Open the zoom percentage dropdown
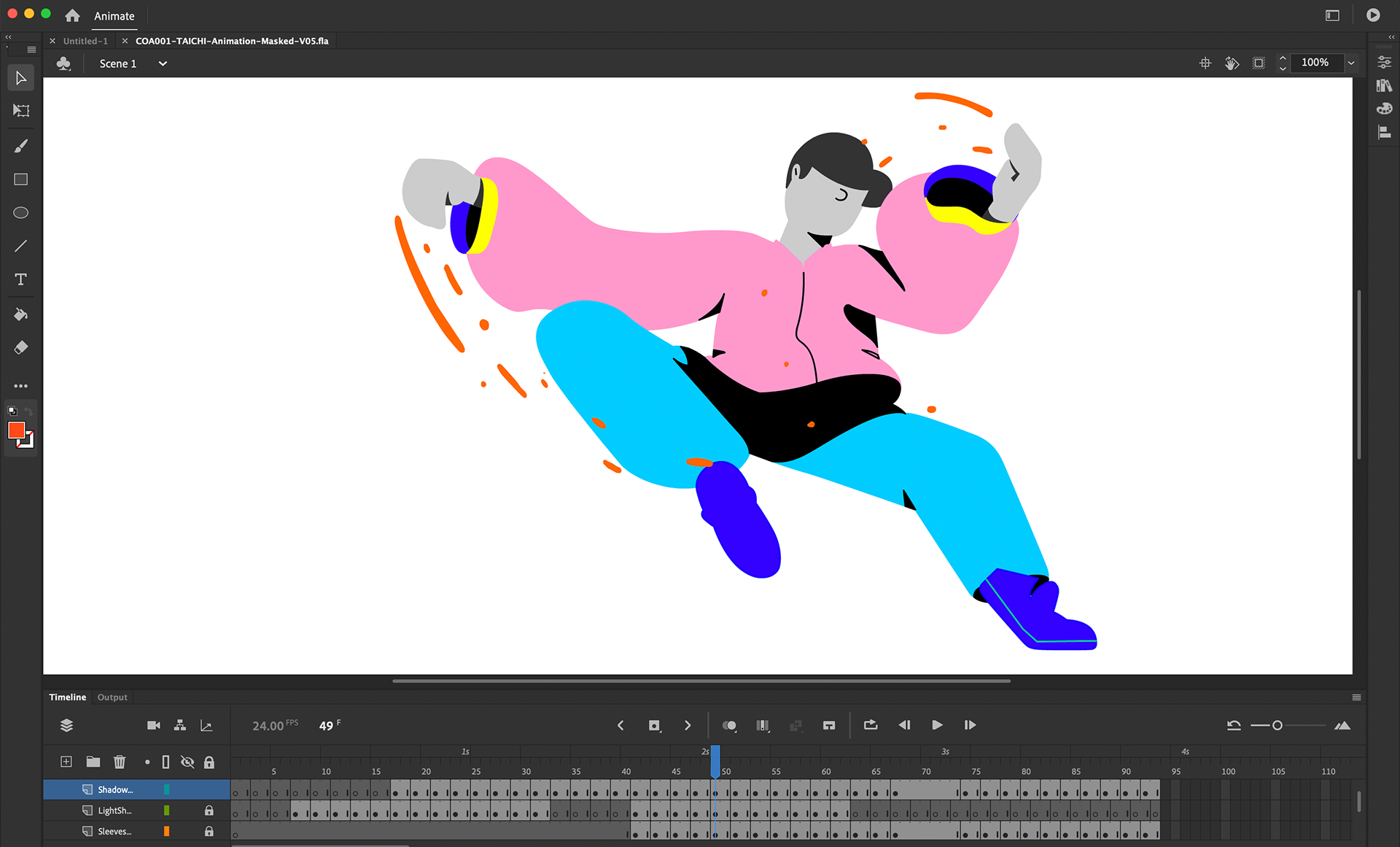 pyautogui.click(x=1351, y=63)
